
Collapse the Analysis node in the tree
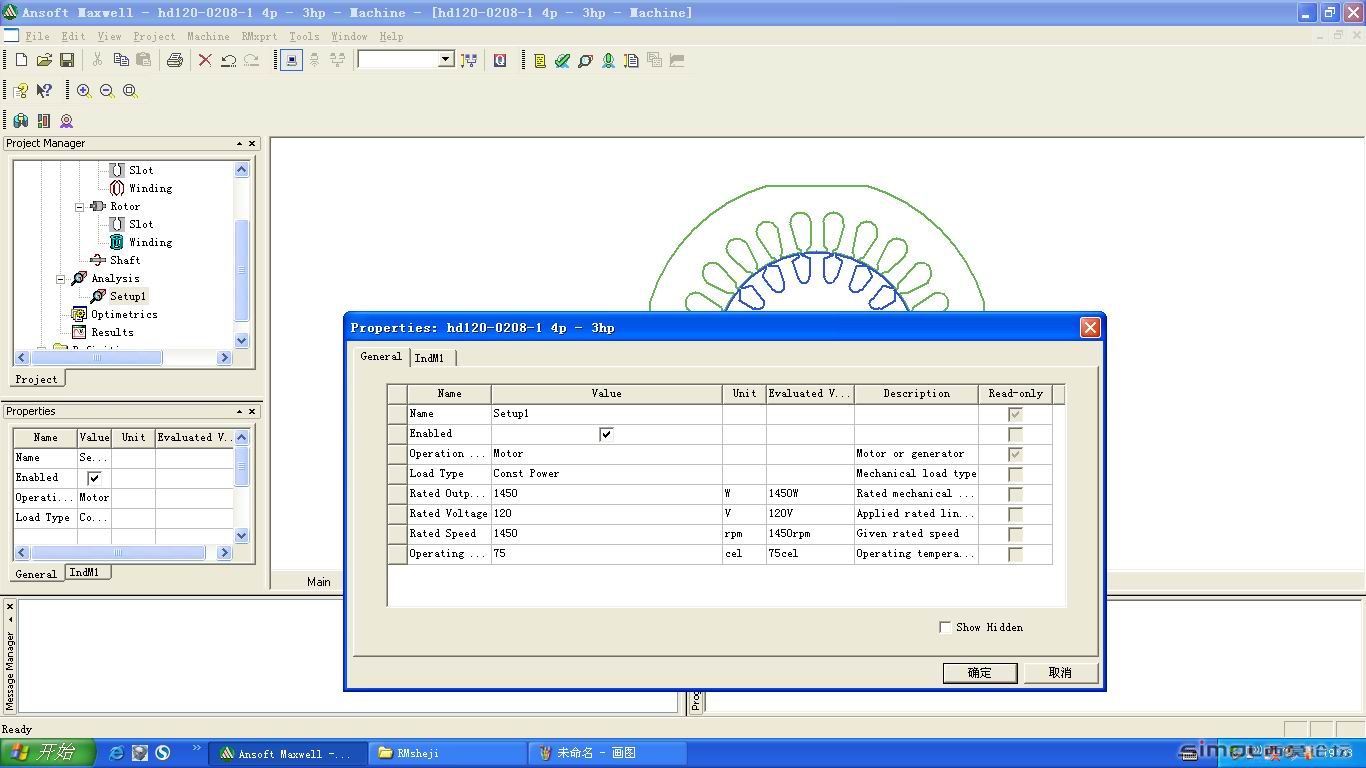[61, 278]
